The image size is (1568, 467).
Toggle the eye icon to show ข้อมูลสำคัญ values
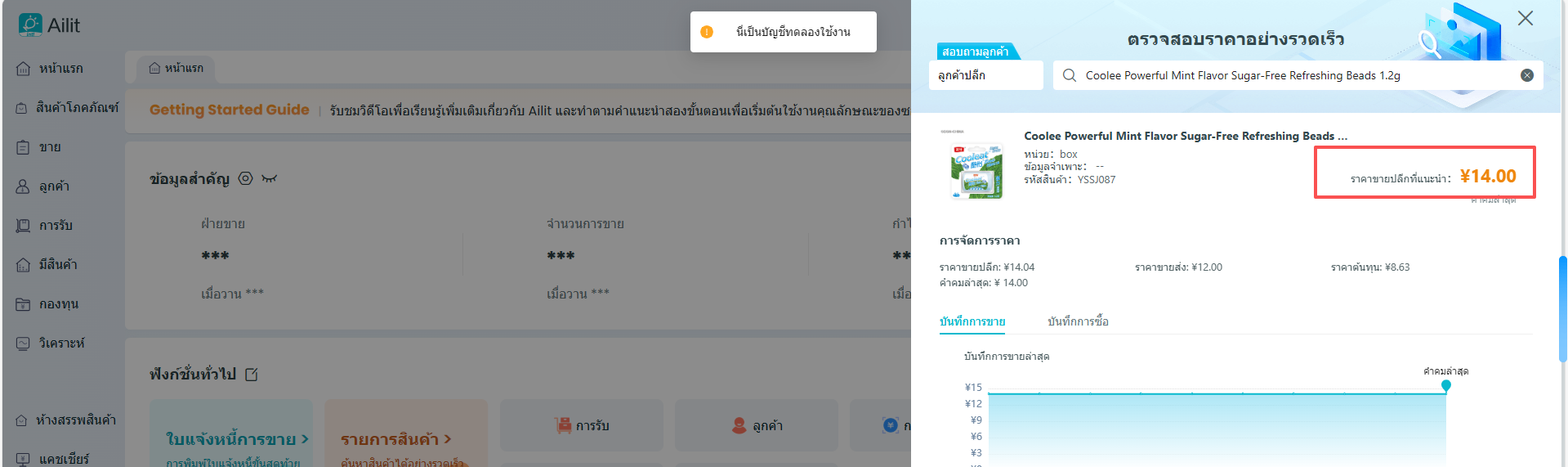[269, 178]
